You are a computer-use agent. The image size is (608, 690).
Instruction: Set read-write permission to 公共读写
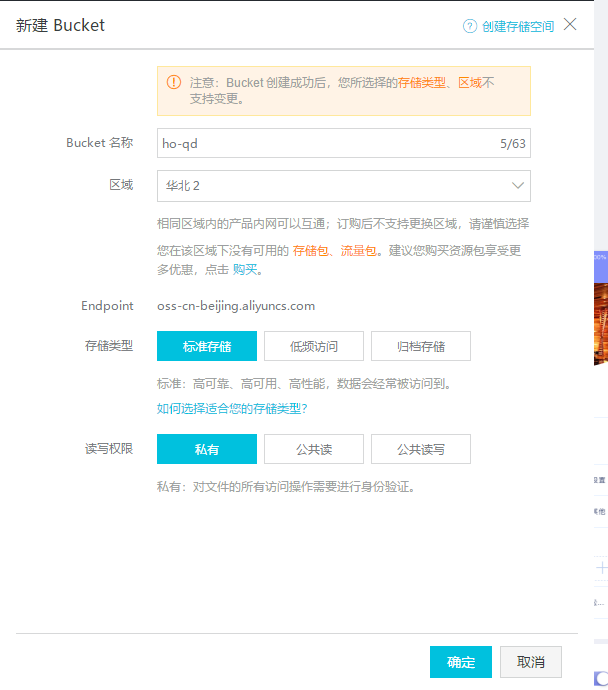(421, 449)
